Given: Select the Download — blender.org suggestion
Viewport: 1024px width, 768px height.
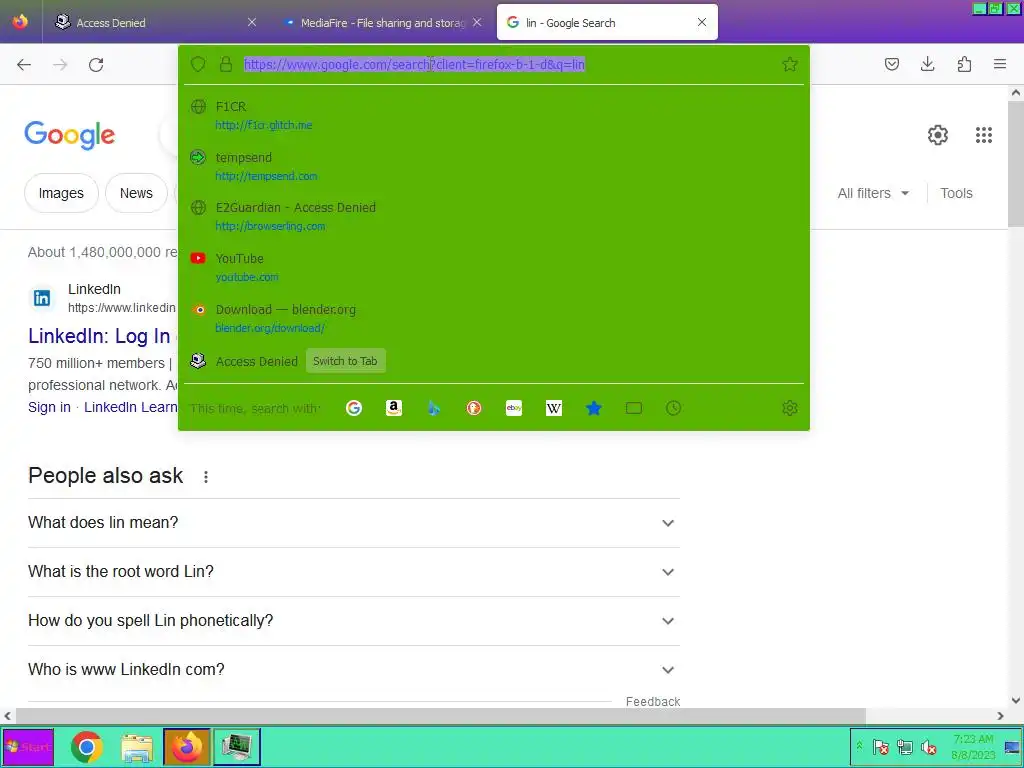Looking at the screenshot, I should 494,319.
